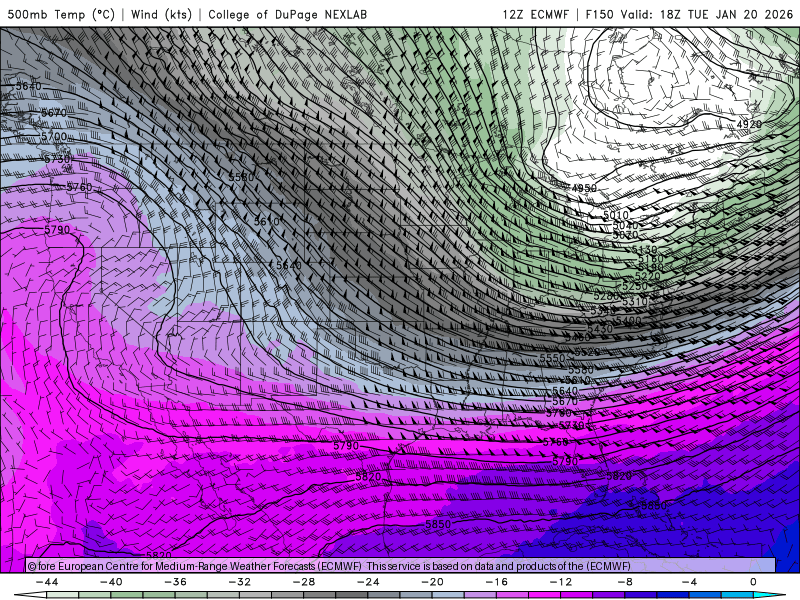Click the 5430 height contour label
This screenshot has height=600, width=800.
[600, 329]
